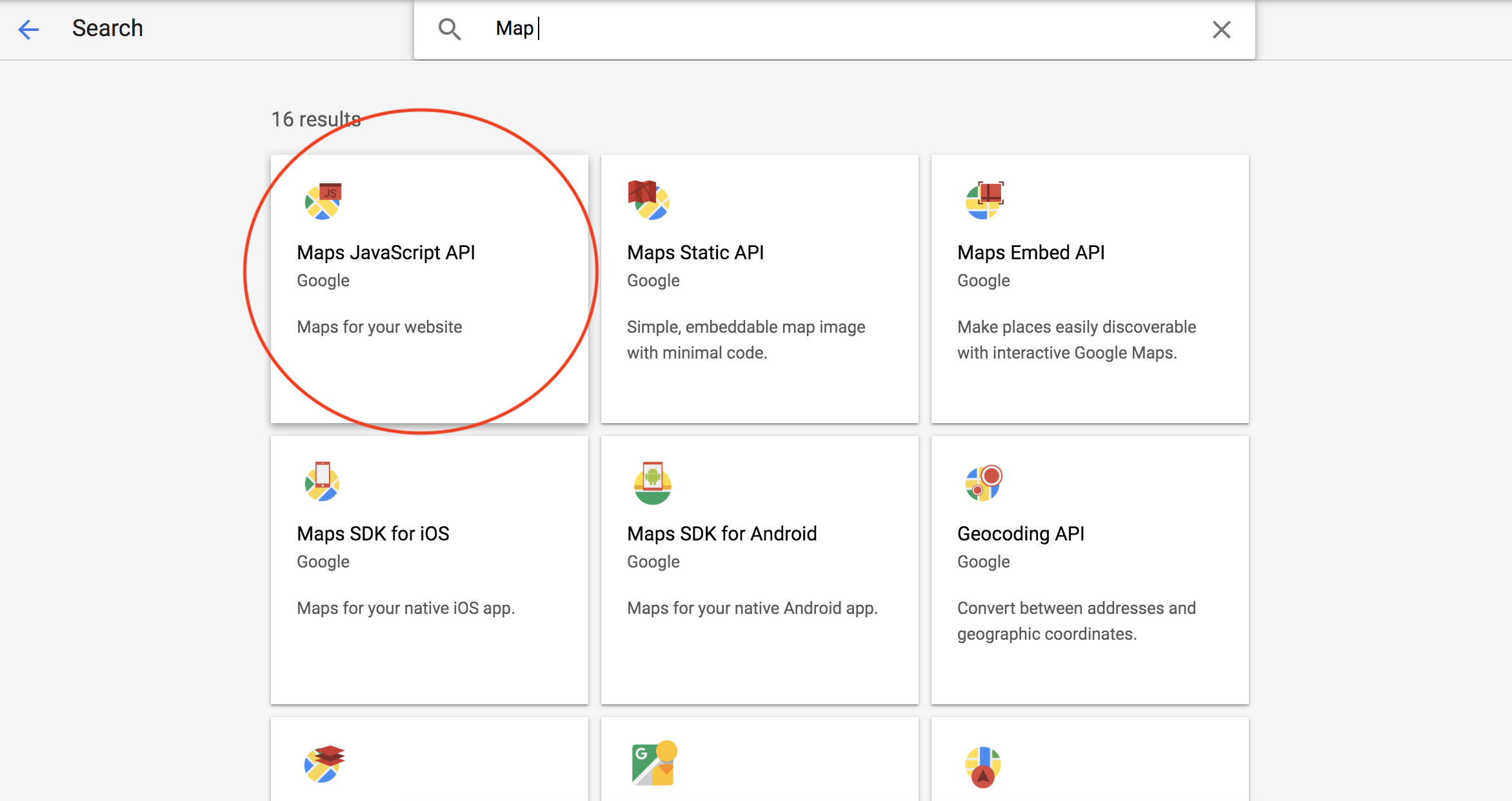Click the Maps JavaScript API icon

(x=323, y=201)
